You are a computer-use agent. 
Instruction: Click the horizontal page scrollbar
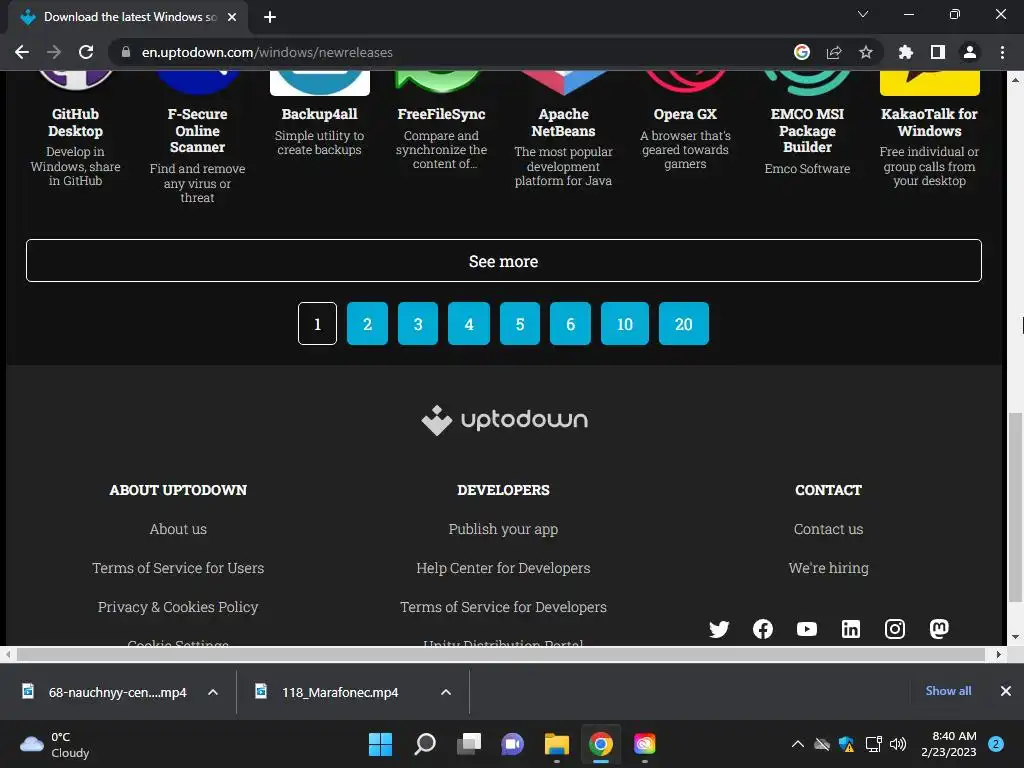501,654
